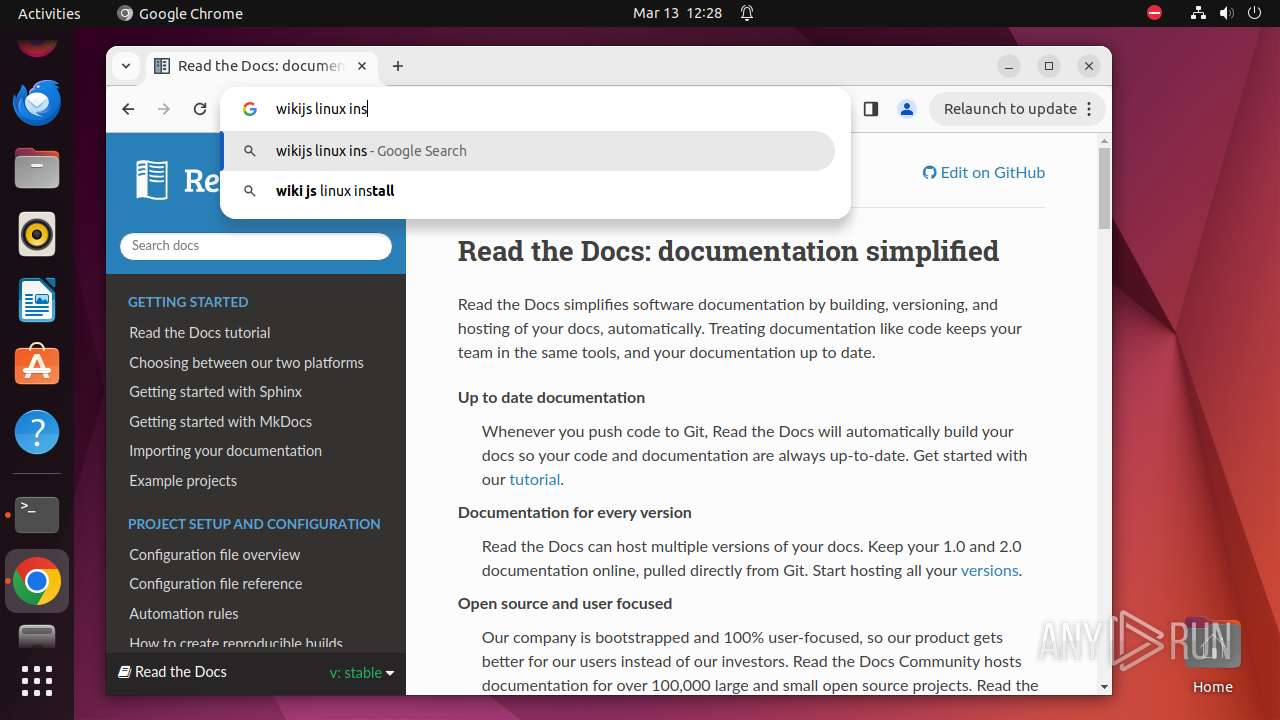
Task: Launch Thunderbird from the dock
Action: 37,102
